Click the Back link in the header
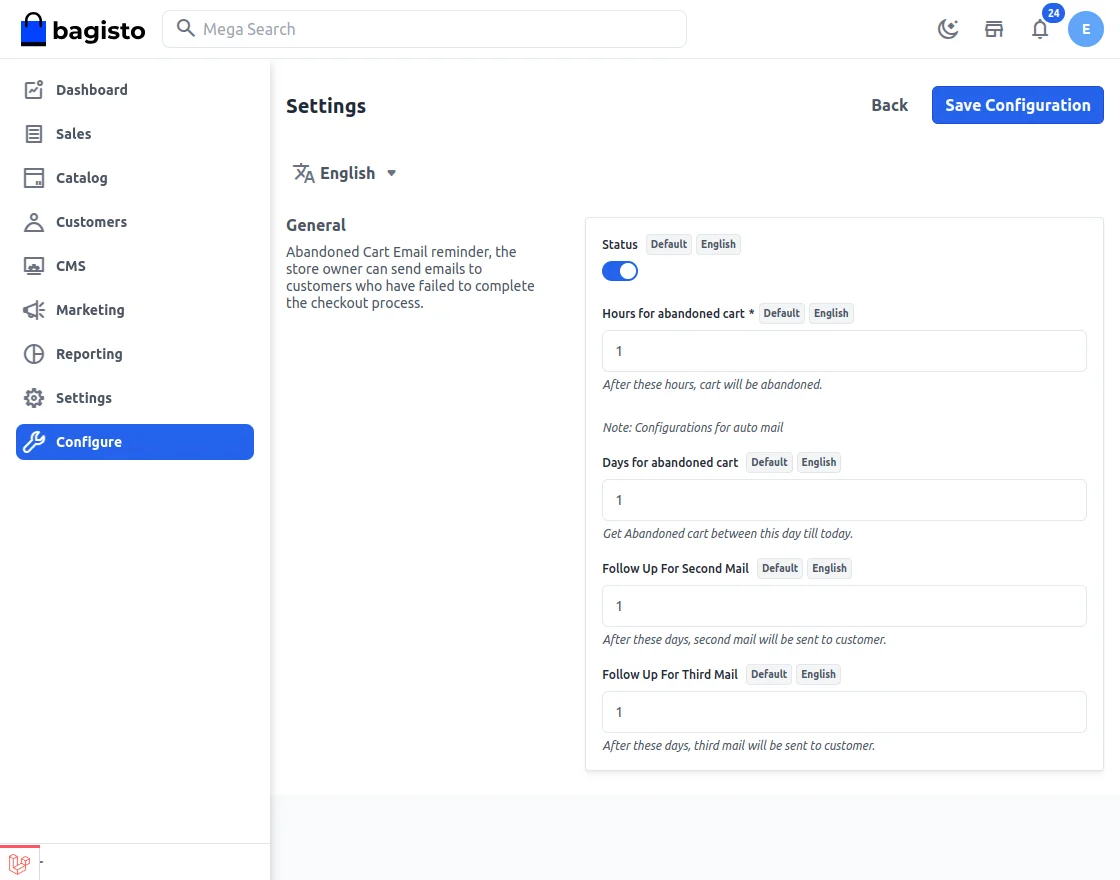Screen dimensions: 1120x880 pos(889,105)
